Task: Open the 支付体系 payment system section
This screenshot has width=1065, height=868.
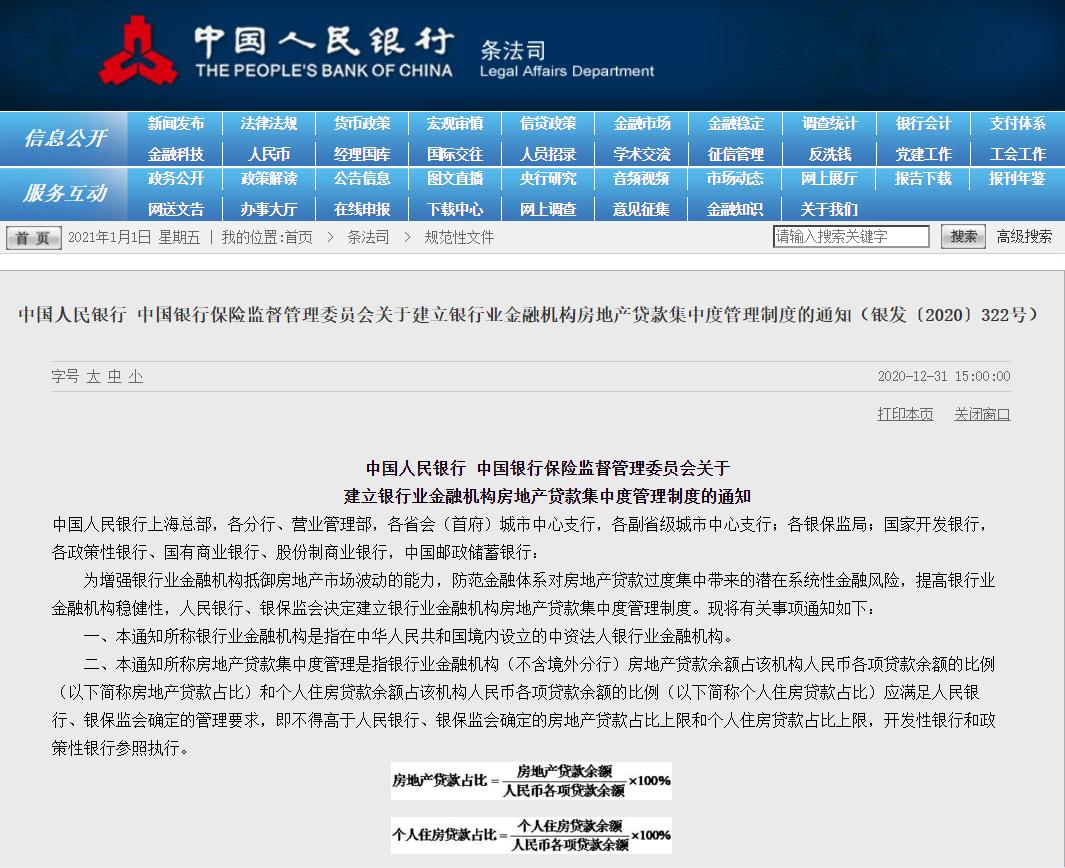Action: (1016, 123)
